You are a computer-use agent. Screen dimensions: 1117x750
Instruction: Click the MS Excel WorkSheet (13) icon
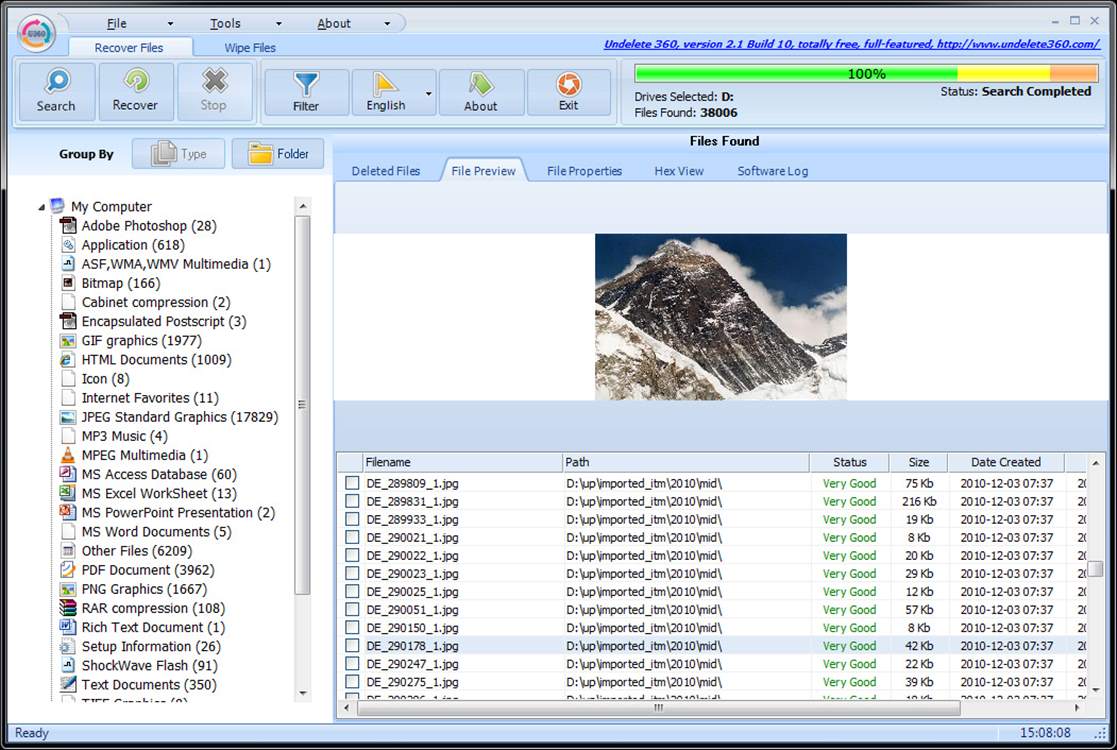[68, 494]
